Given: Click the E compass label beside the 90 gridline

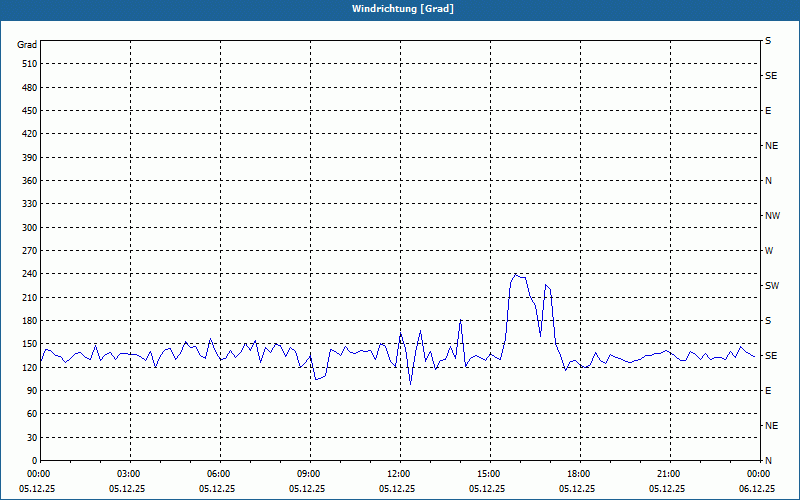Looking at the screenshot, I should pos(768,391).
